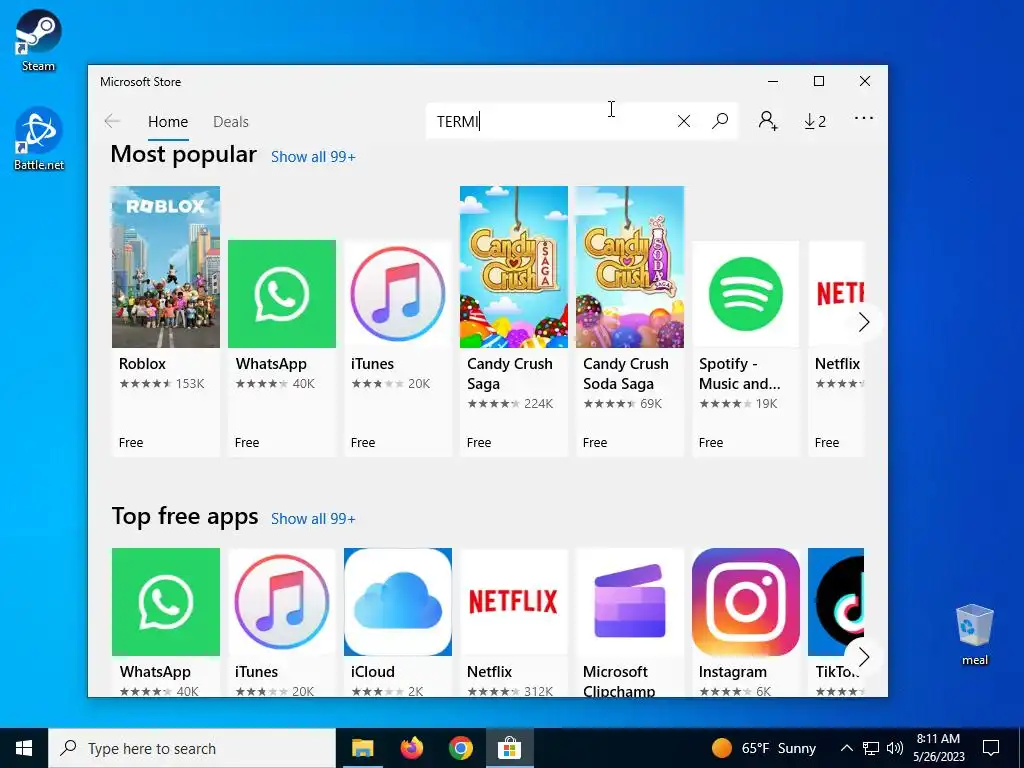Open the Spotify icon in Most popular

[746, 294]
